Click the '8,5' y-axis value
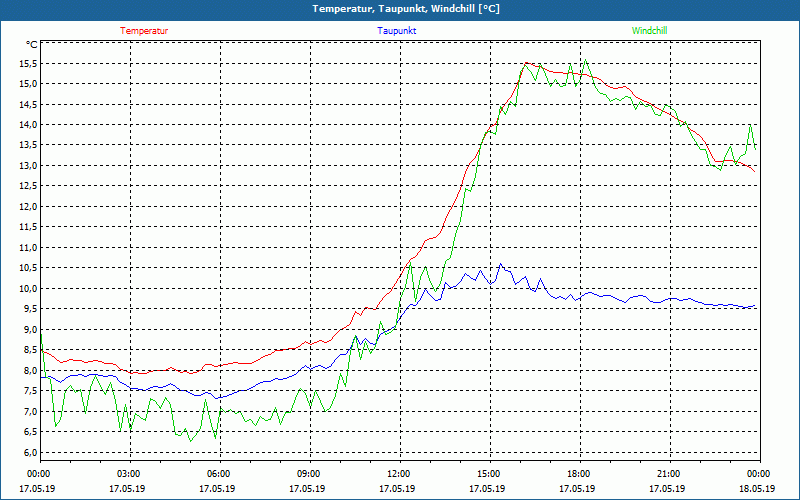800x500 pixels. coord(31,350)
